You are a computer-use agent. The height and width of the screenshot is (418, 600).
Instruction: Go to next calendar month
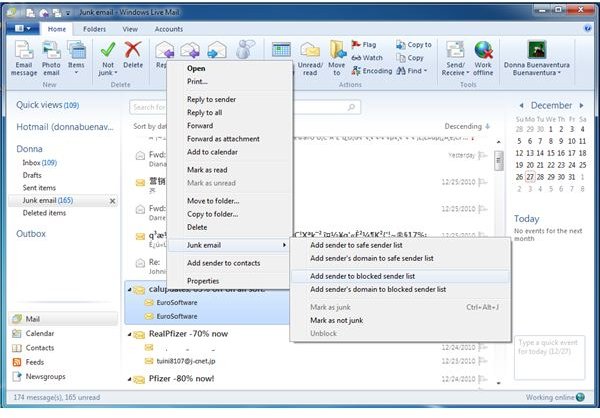581,105
